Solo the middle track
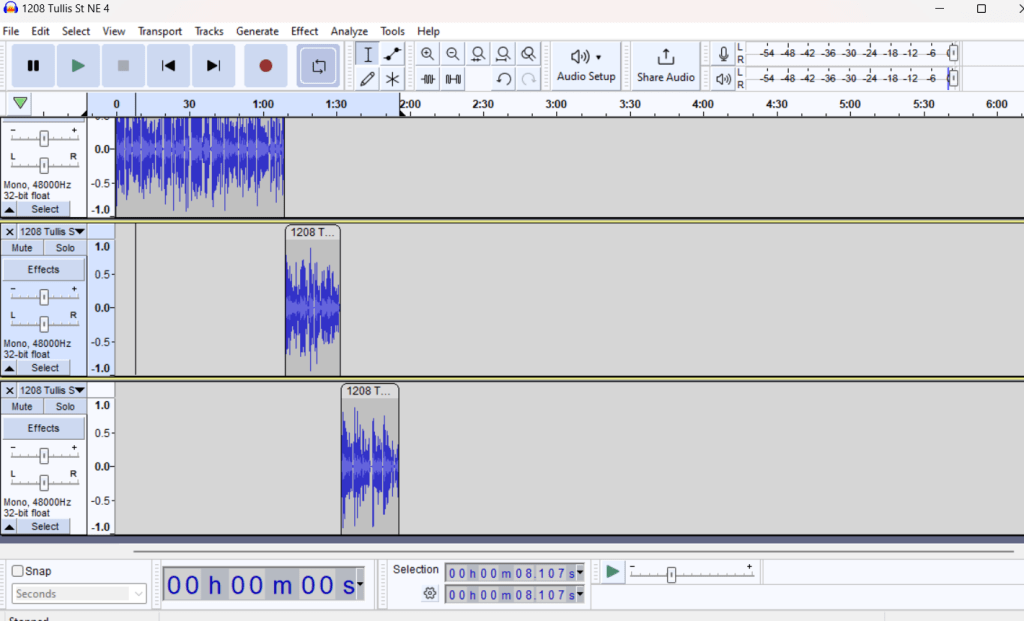 click(65, 248)
